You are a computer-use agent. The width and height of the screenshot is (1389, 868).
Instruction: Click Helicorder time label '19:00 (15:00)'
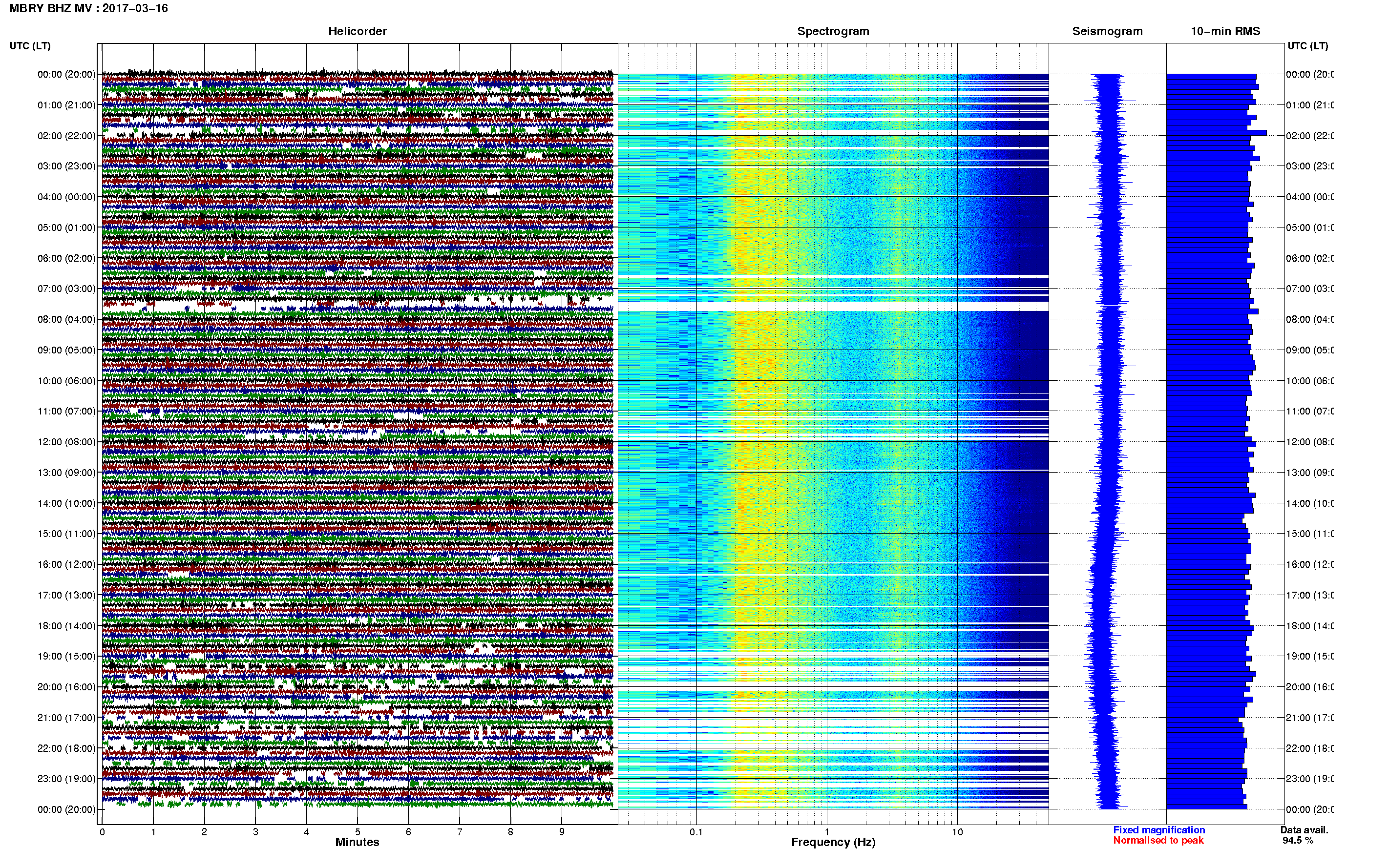coord(66,656)
